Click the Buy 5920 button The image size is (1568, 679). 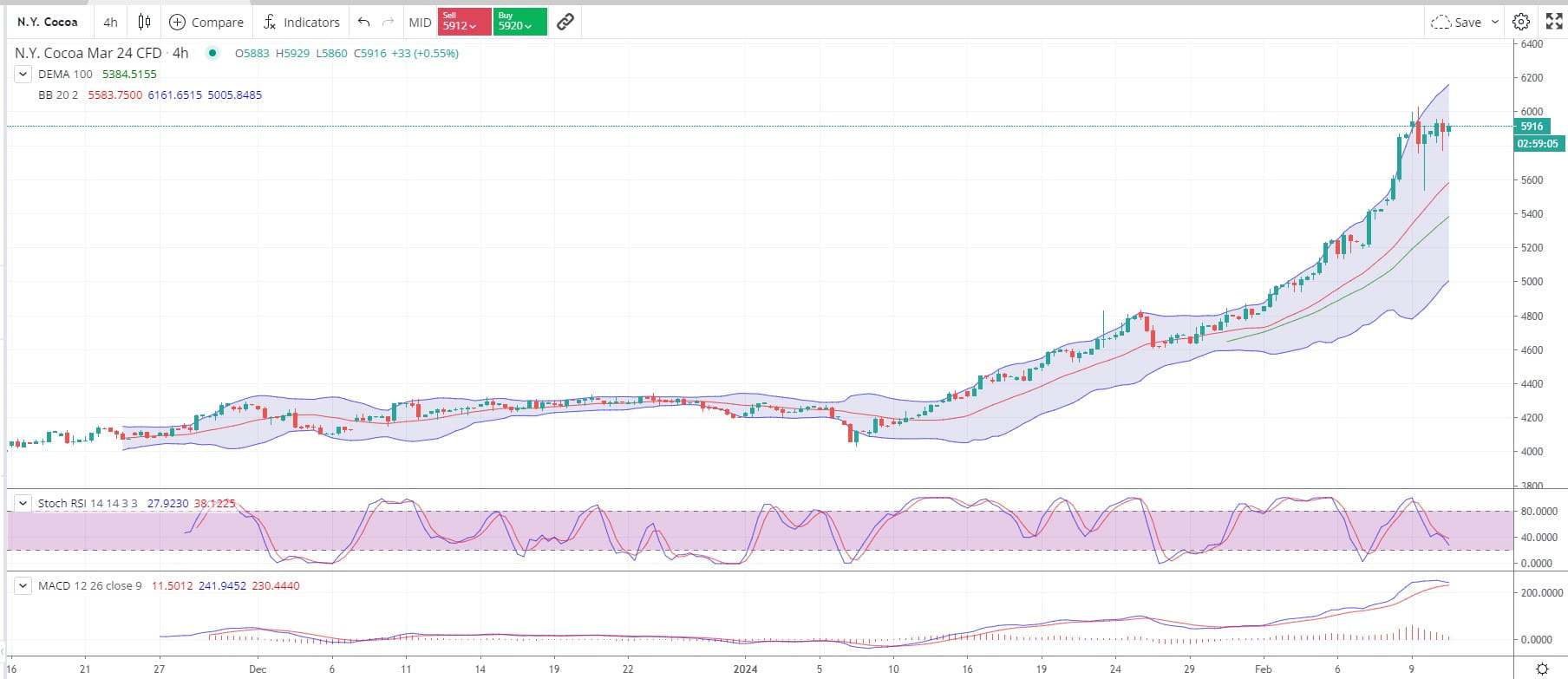pos(520,22)
